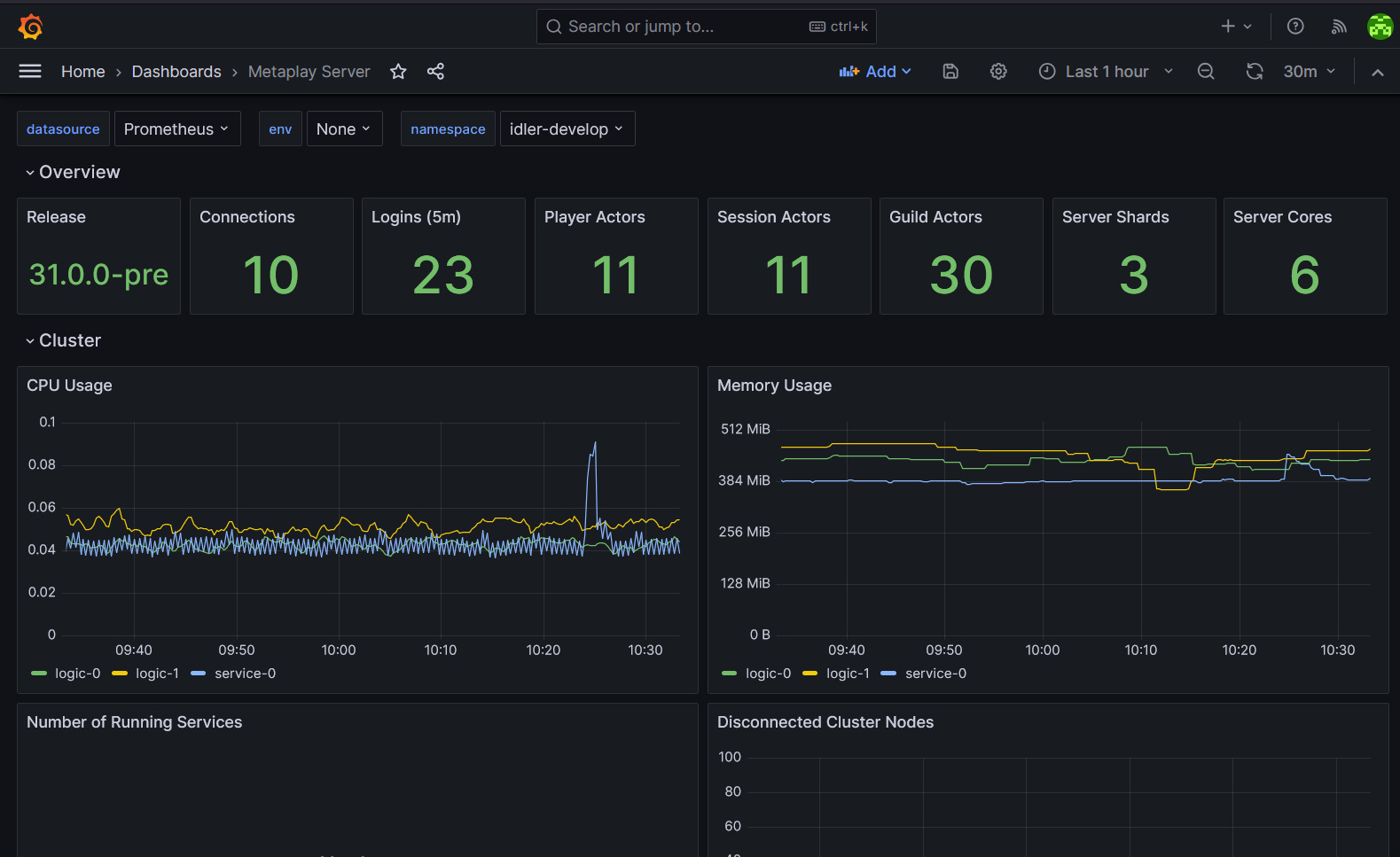
Task: Click Number of Running Services panel title
Action: pyautogui.click(x=134, y=722)
